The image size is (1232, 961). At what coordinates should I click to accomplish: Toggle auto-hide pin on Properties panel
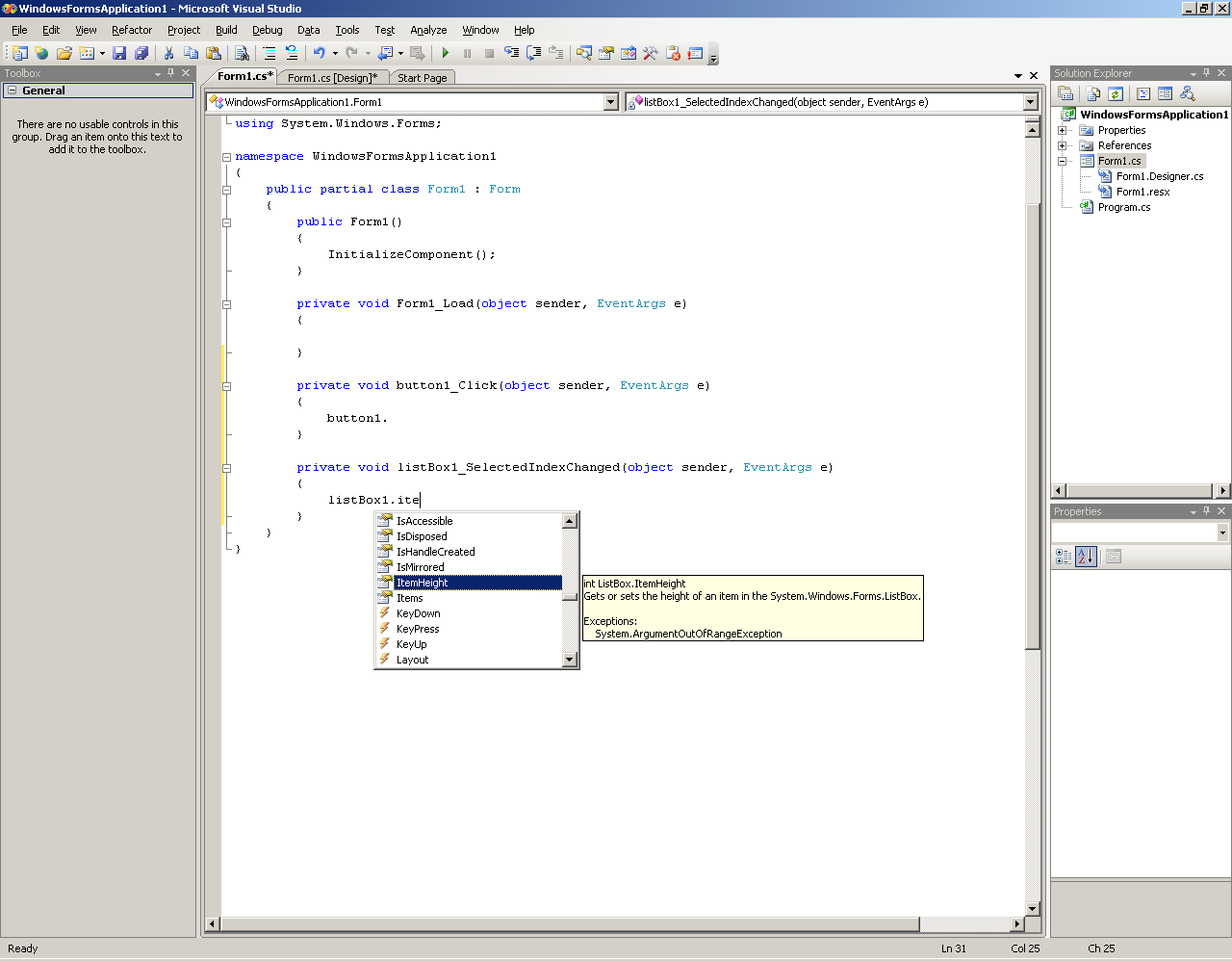(1207, 511)
